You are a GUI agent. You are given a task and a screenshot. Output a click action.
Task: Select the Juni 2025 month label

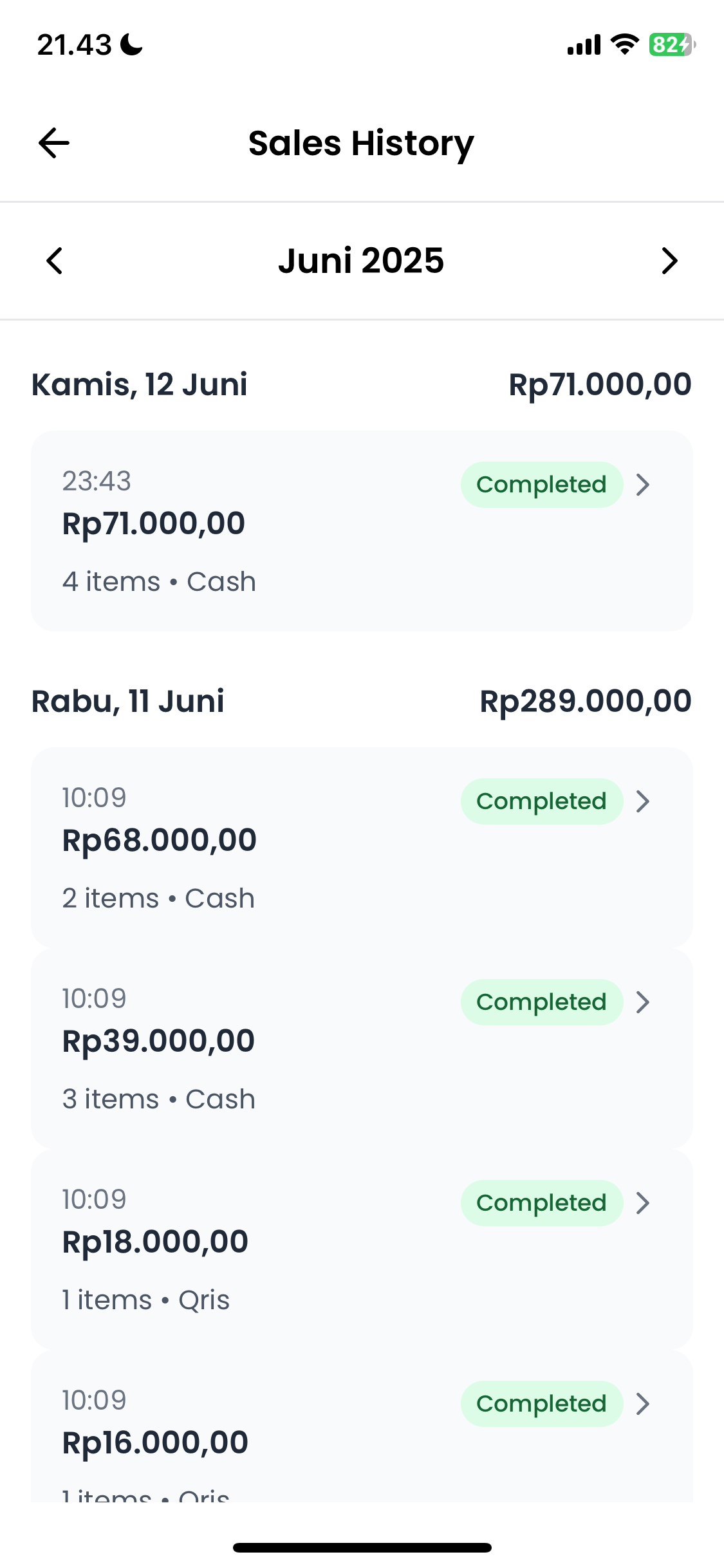point(361,261)
